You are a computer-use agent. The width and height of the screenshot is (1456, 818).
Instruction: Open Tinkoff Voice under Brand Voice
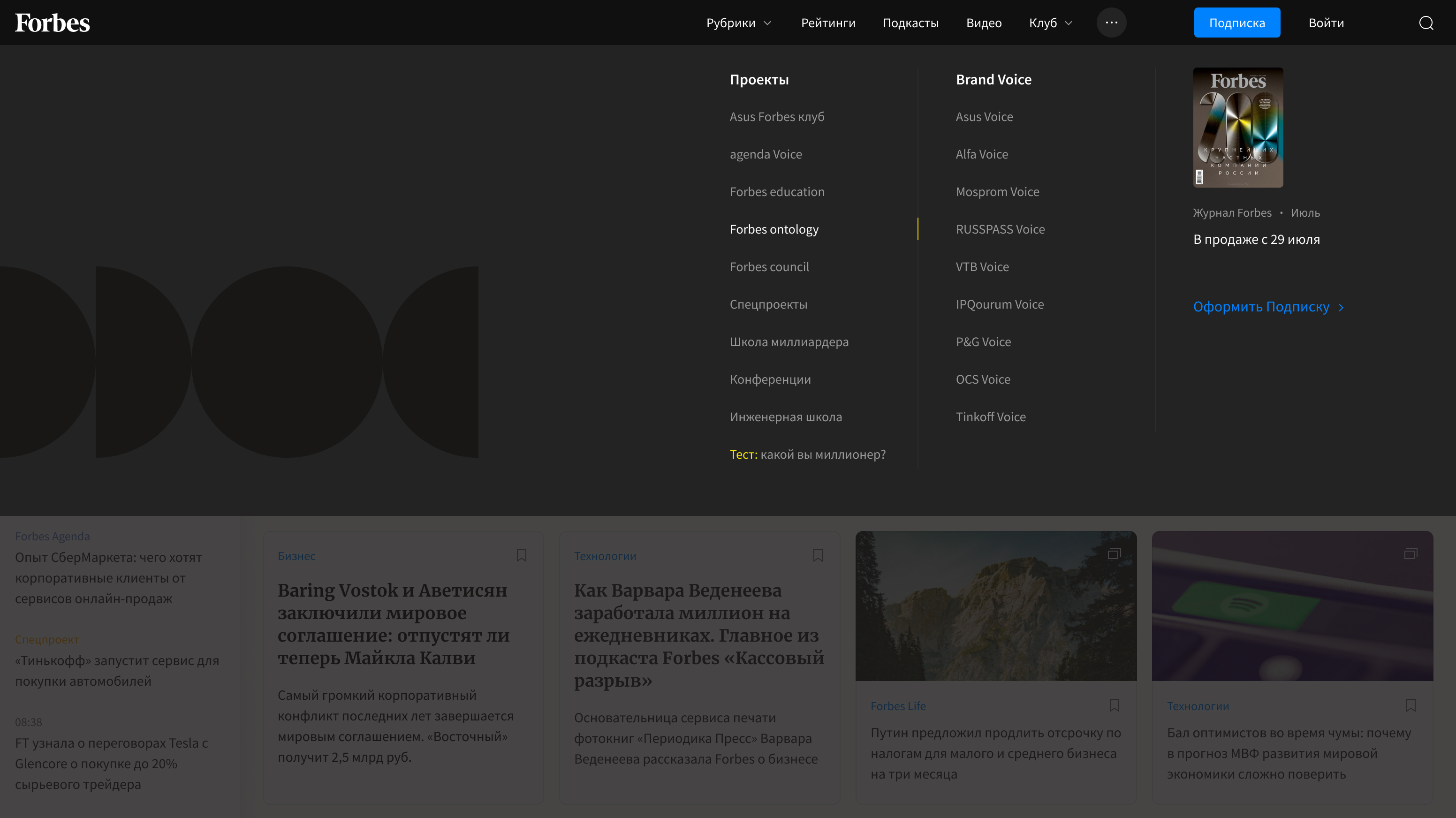coord(990,417)
